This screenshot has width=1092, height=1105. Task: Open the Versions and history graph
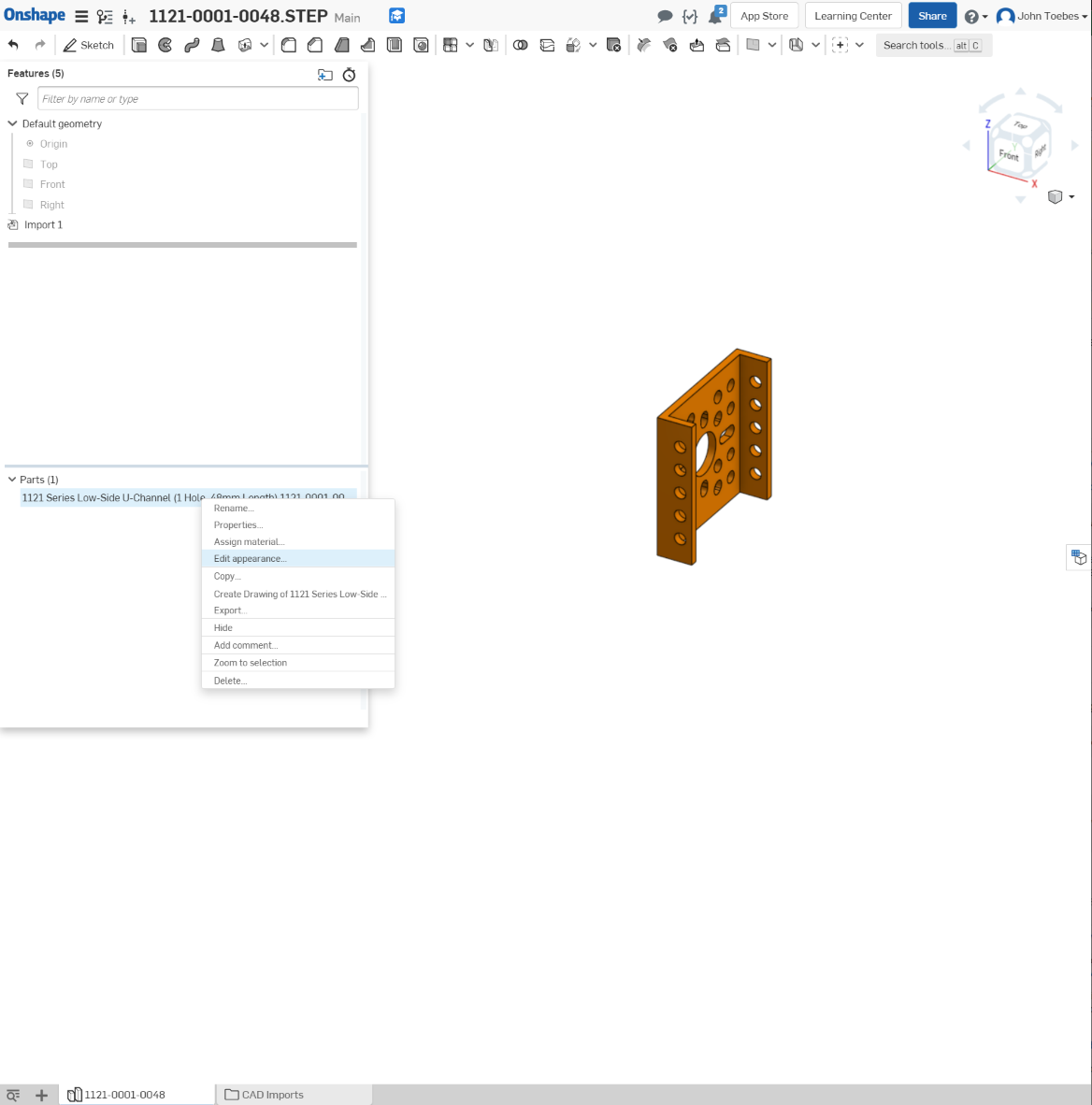pyautogui.click(x=105, y=16)
